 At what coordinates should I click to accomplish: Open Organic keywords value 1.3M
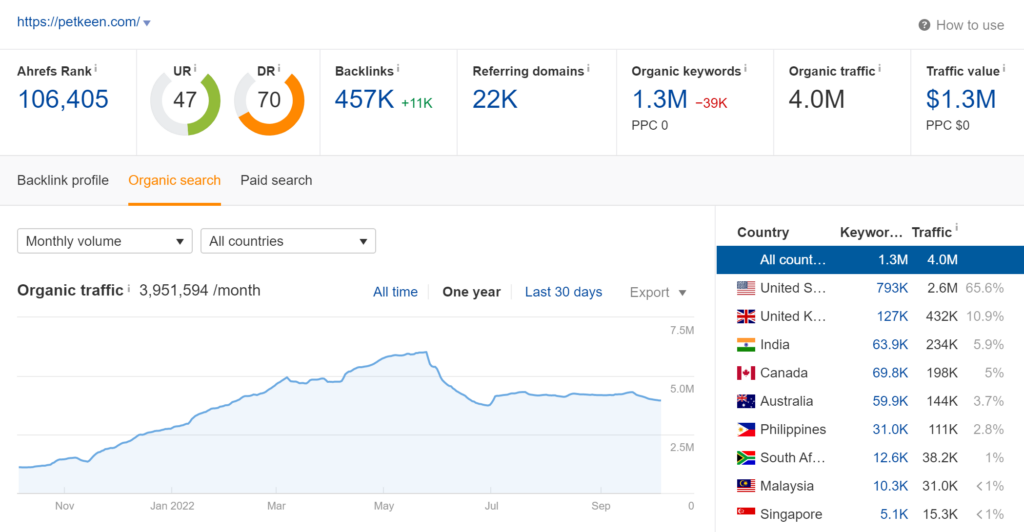(x=660, y=99)
